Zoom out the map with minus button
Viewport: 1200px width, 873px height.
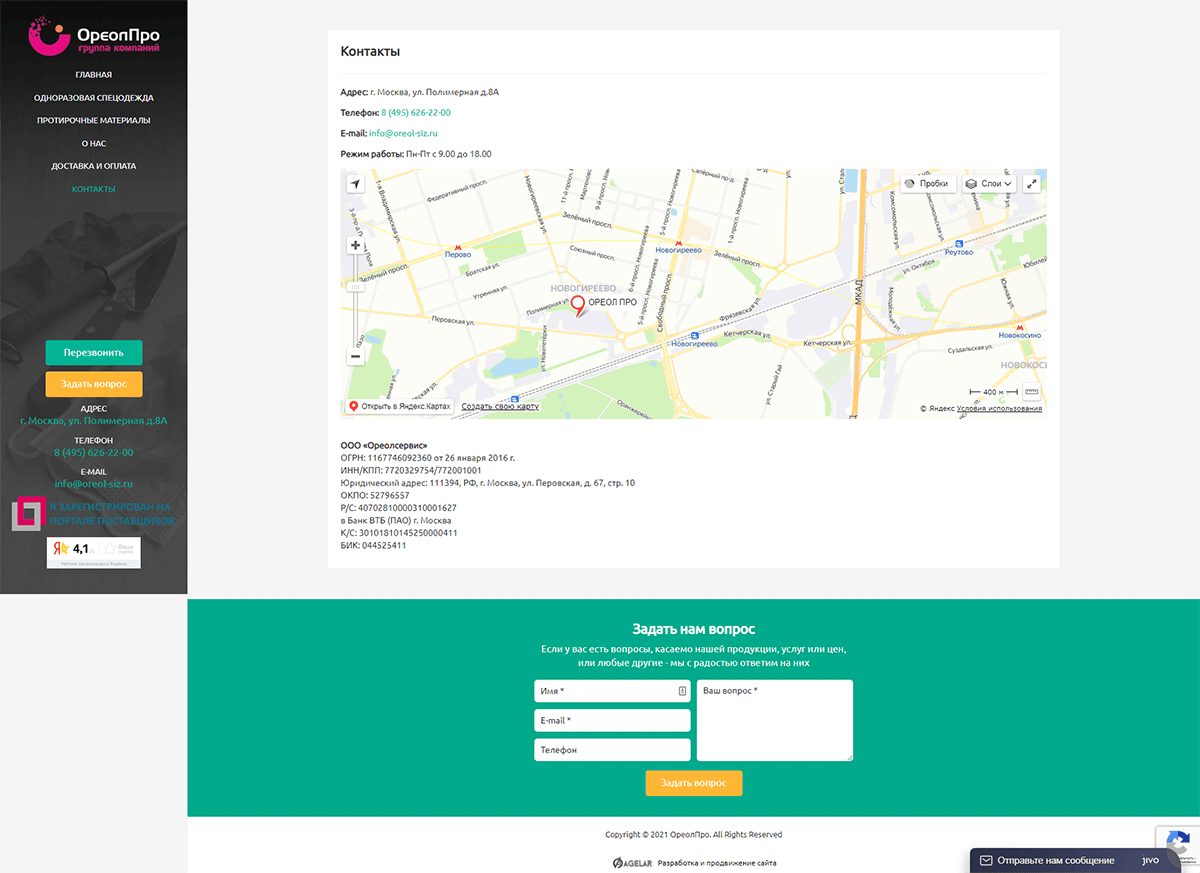(x=355, y=356)
